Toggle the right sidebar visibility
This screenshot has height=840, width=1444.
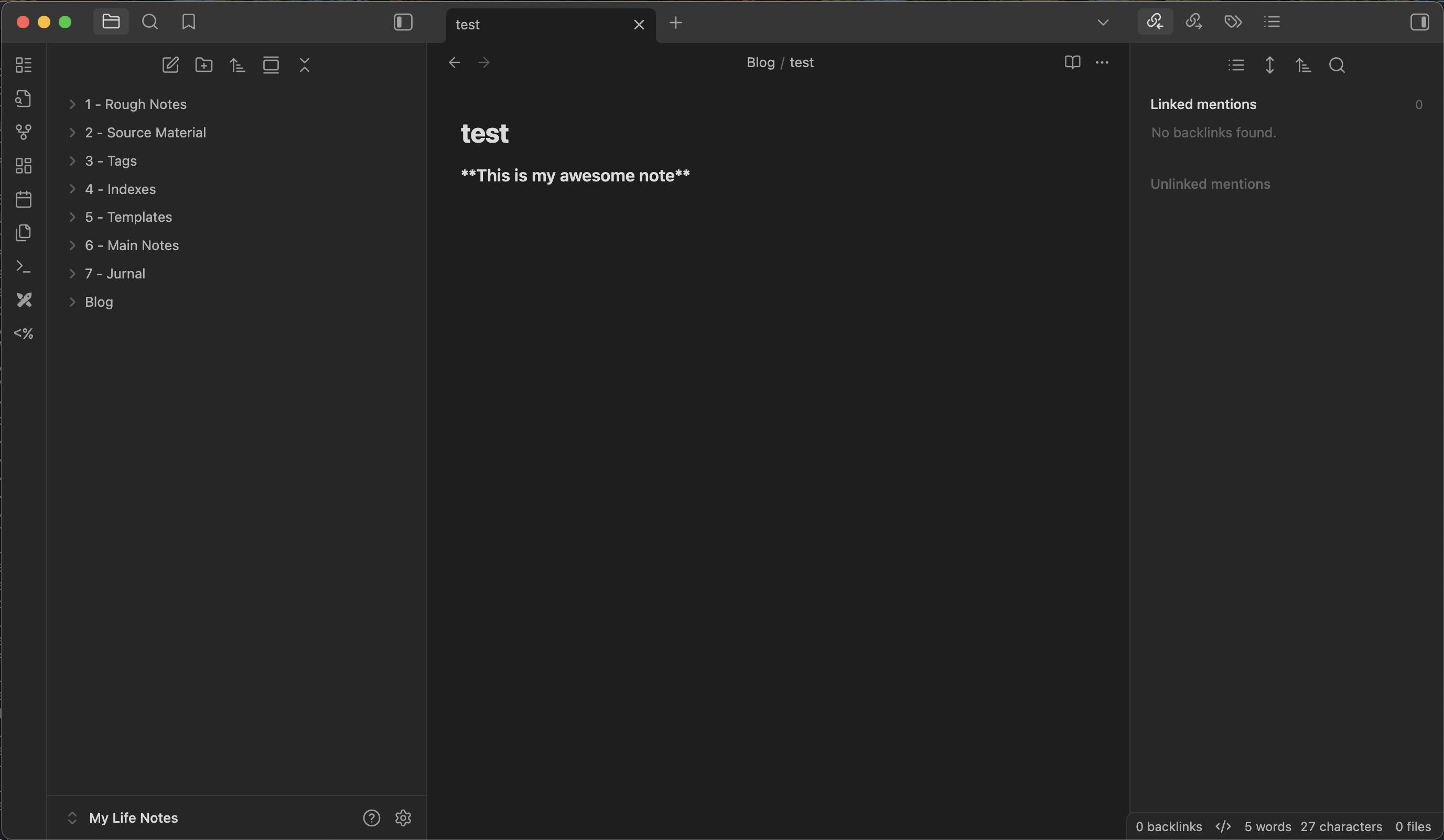[1419, 23]
